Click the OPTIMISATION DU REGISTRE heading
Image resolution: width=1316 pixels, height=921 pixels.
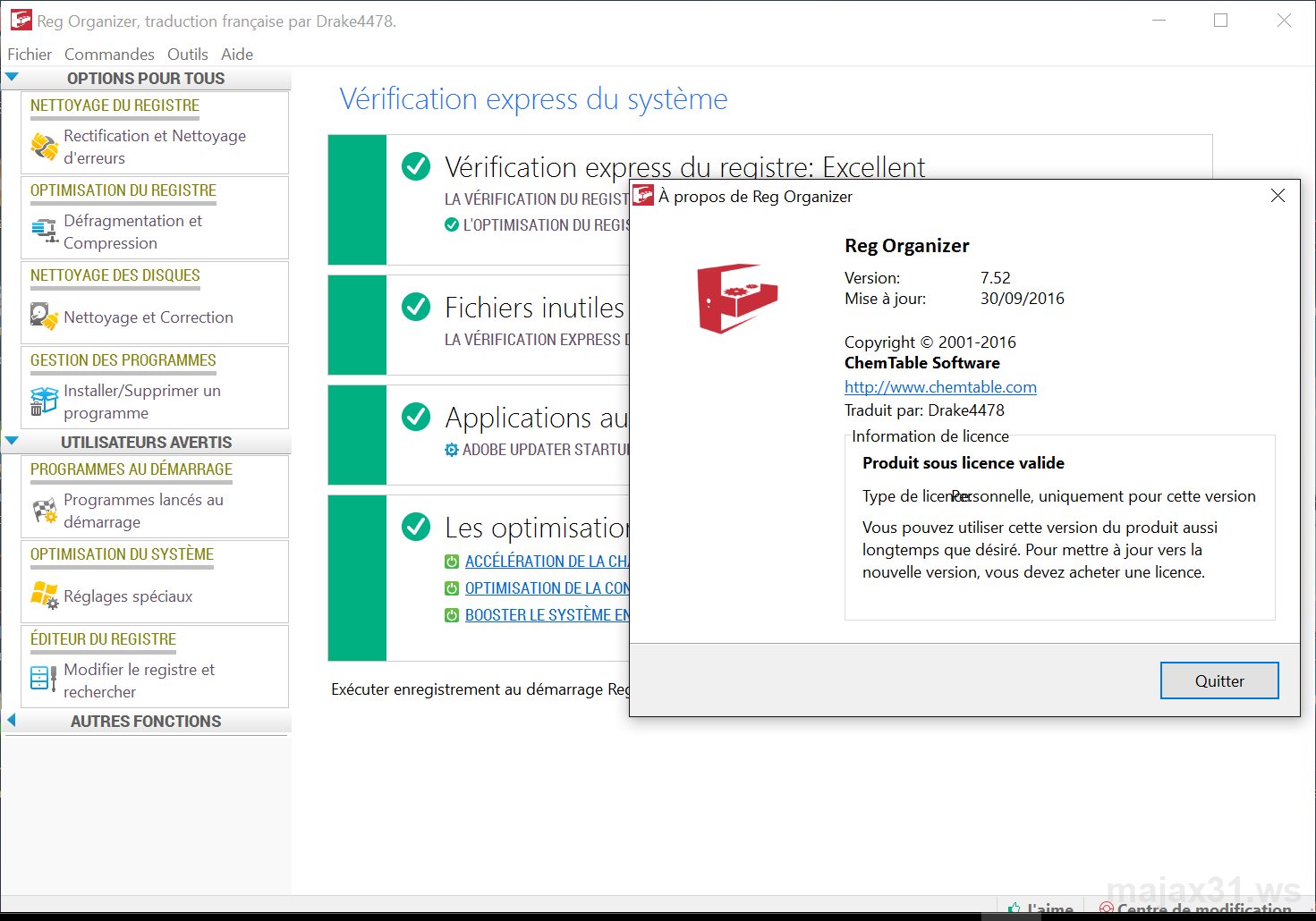[123, 190]
